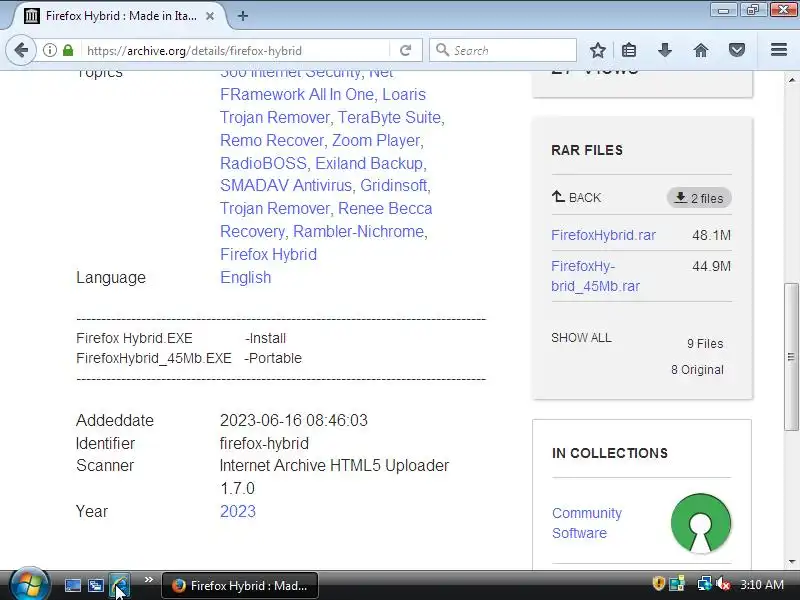Open a new tab with plus button

[x=243, y=16]
